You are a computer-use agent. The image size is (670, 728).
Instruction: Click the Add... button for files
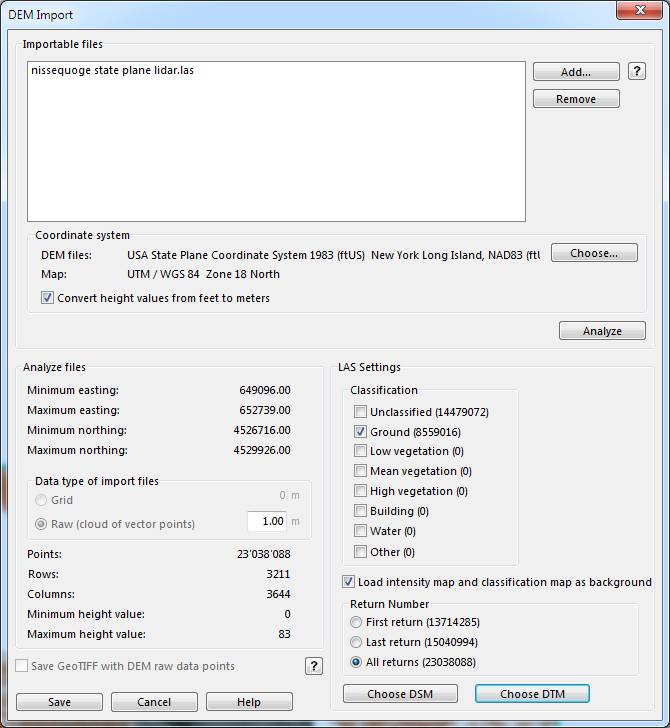pos(576,72)
